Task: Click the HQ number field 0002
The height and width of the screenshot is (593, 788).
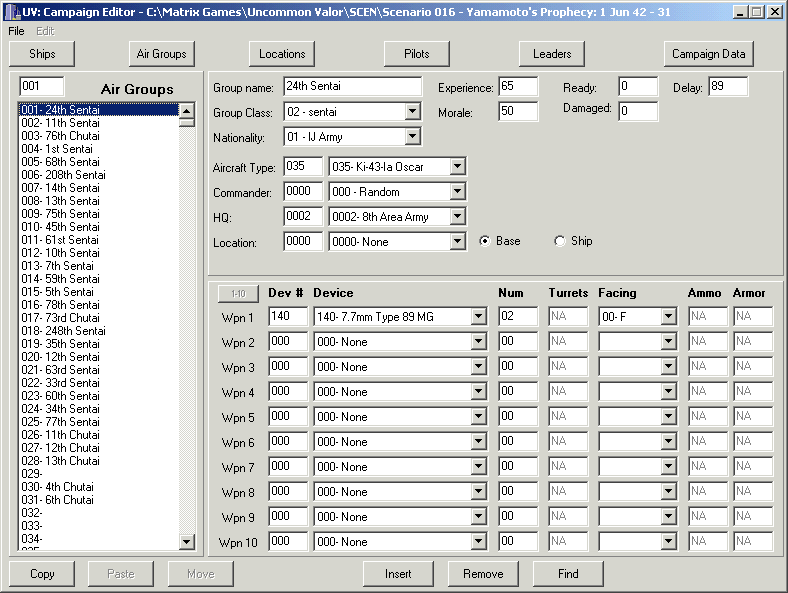Action: click(x=303, y=217)
